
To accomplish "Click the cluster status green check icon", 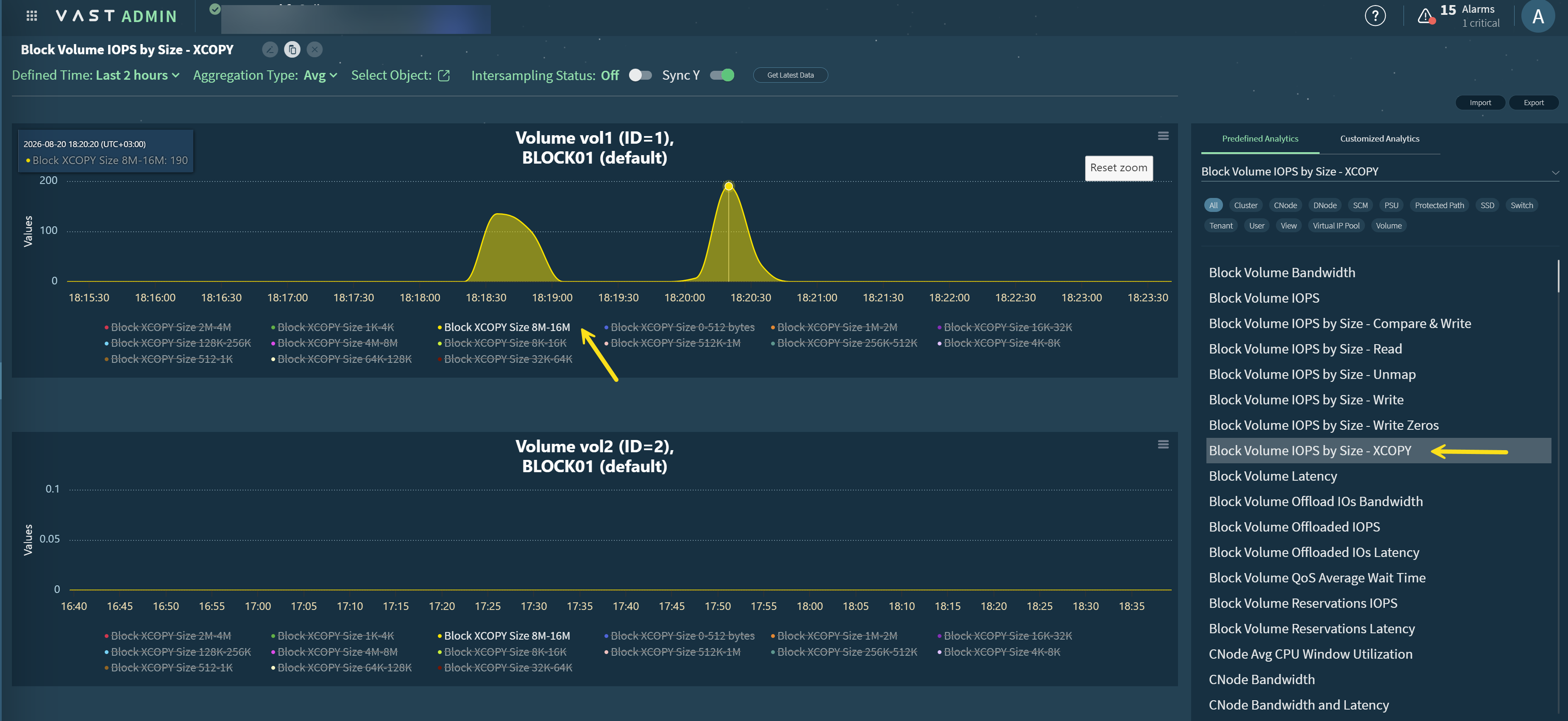I will pyautogui.click(x=215, y=9).
